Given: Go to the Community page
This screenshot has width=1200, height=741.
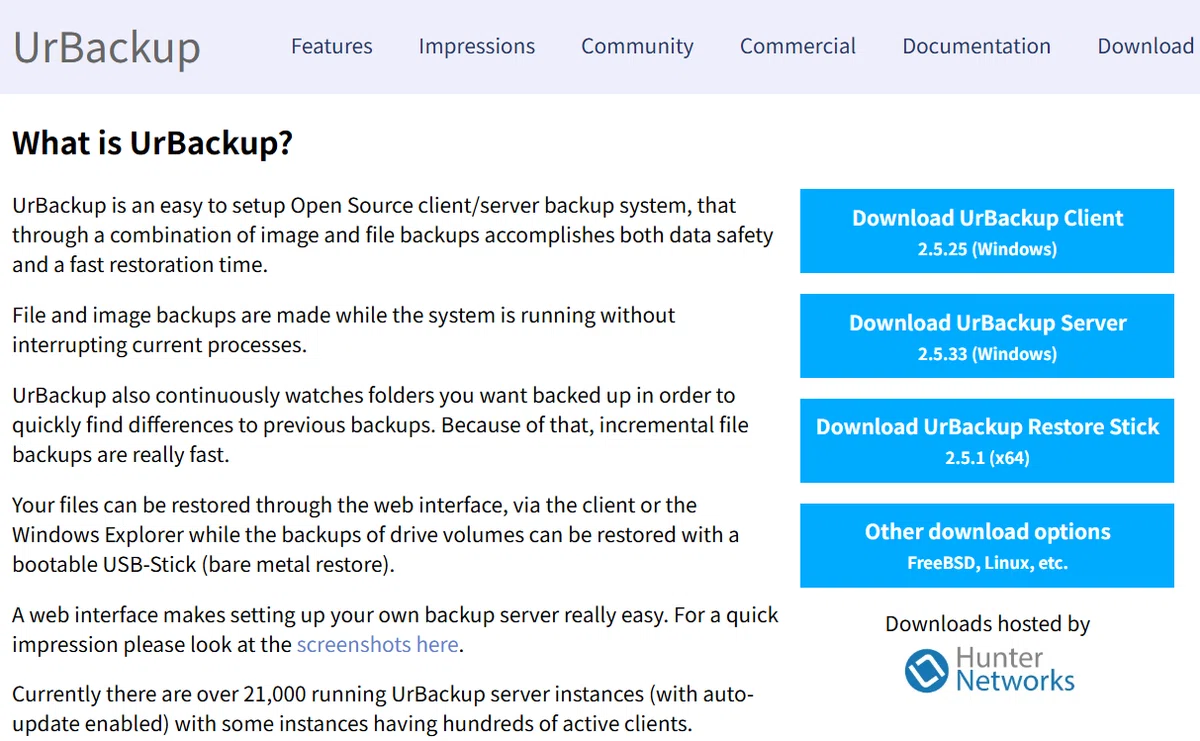Looking at the screenshot, I should 637,46.
